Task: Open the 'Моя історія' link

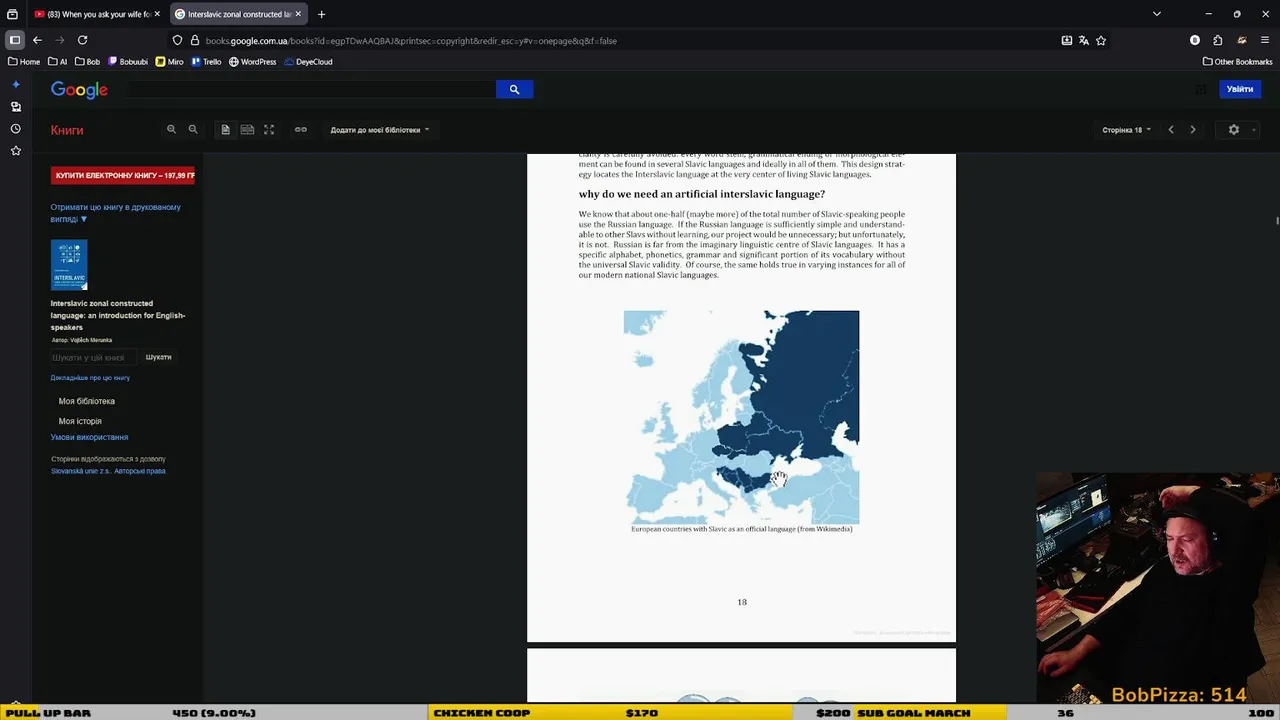Action: click(x=80, y=421)
